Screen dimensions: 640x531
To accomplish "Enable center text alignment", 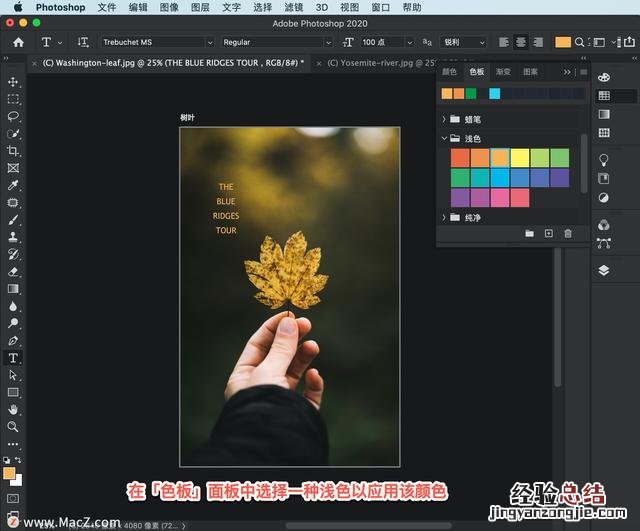I will coord(521,43).
